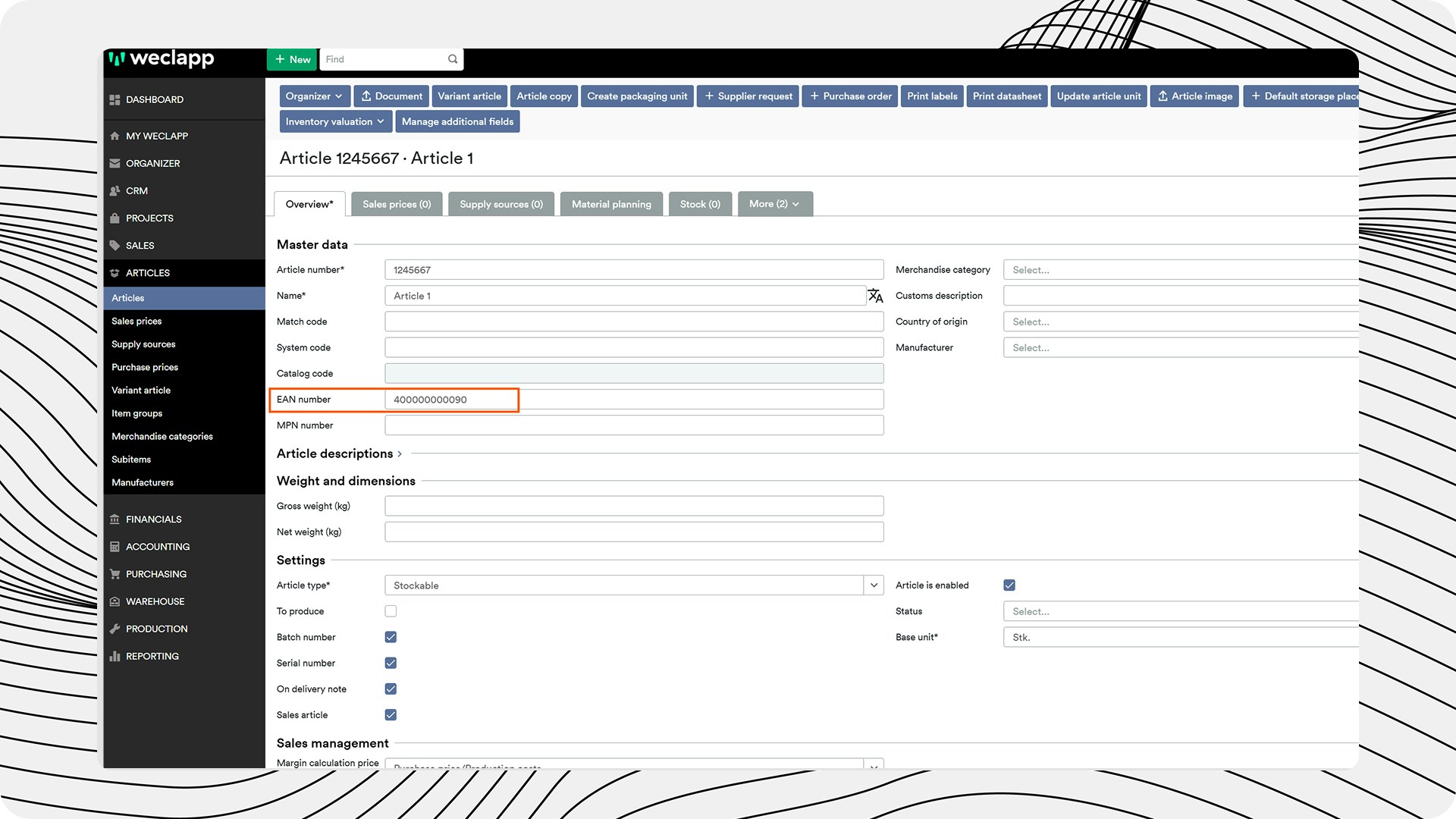
Task: Expand the More (2) tab menu
Action: coord(775,204)
